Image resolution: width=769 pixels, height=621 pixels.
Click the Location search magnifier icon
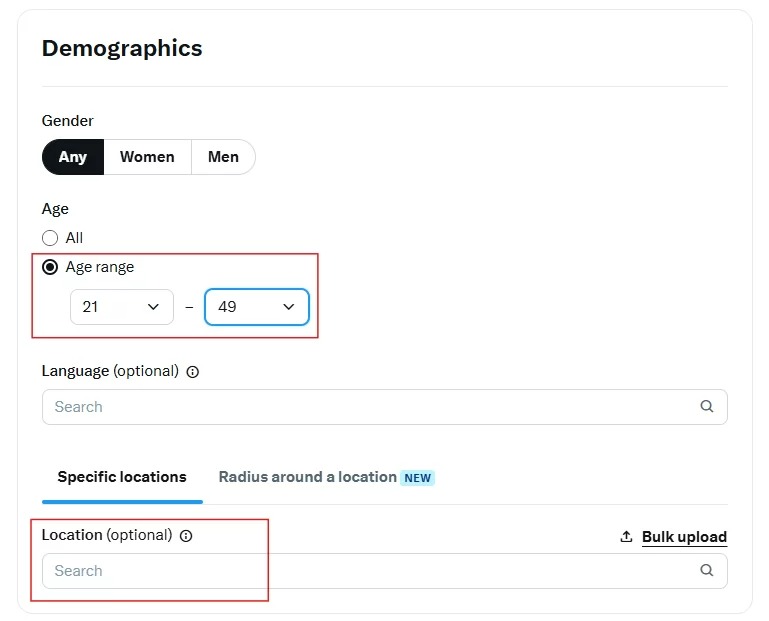pos(707,570)
